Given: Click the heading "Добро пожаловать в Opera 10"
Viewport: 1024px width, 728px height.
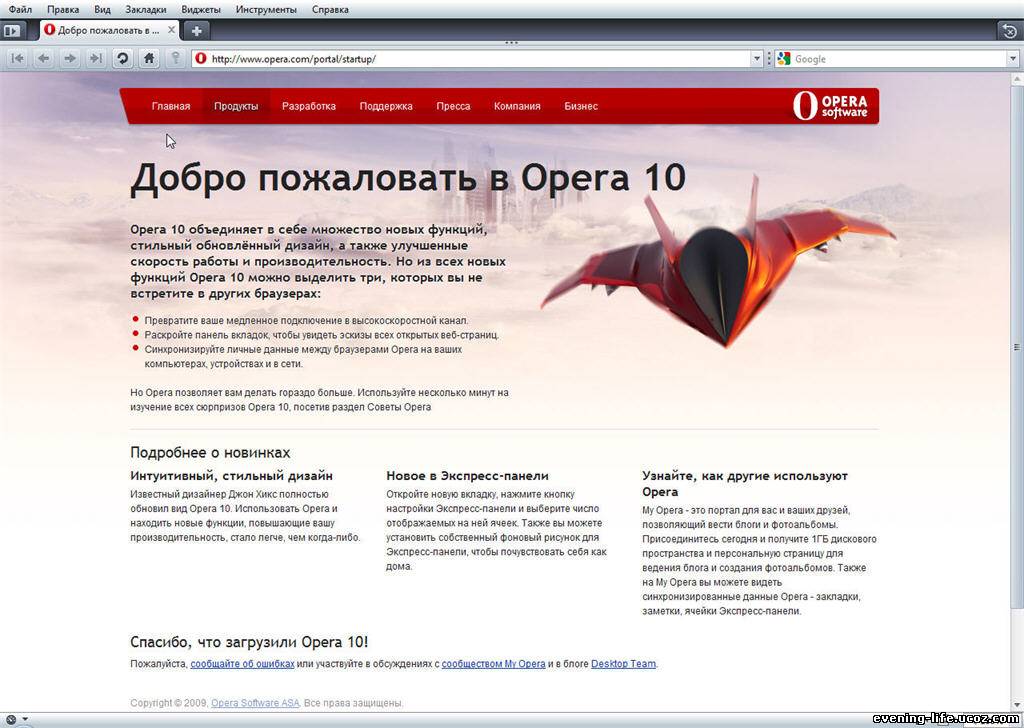Looking at the screenshot, I should (408, 178).
